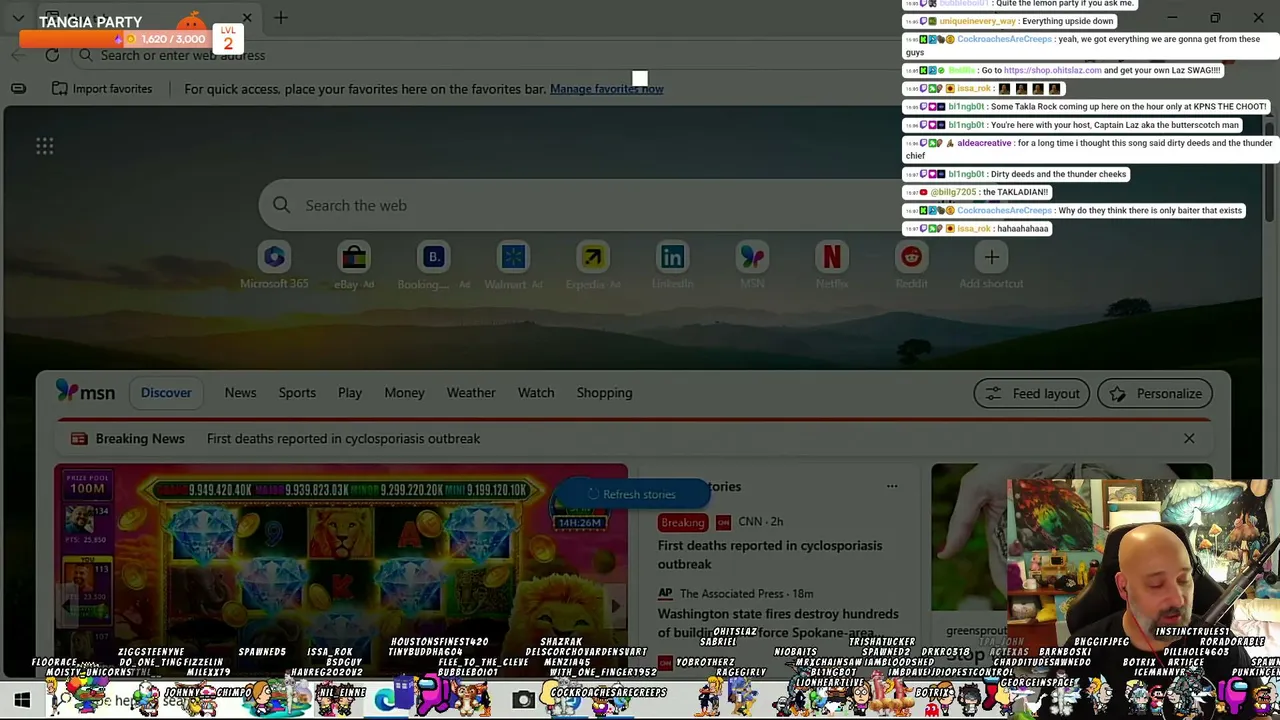Open the Washington state fires story
The width and height of the screenshot is (1280, 720).
pos(778,623)
